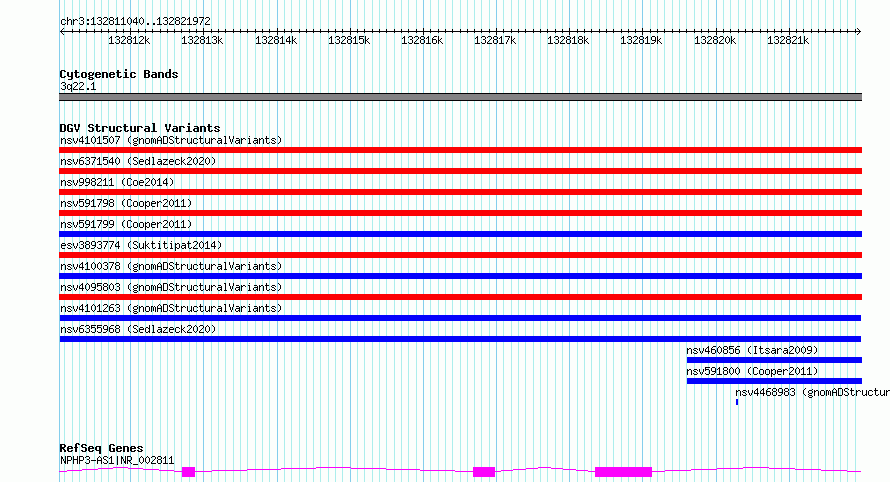
Task: Open nsv4100378 gnomAD variant label
Action: pyautogui.click(x=171, y=266)
